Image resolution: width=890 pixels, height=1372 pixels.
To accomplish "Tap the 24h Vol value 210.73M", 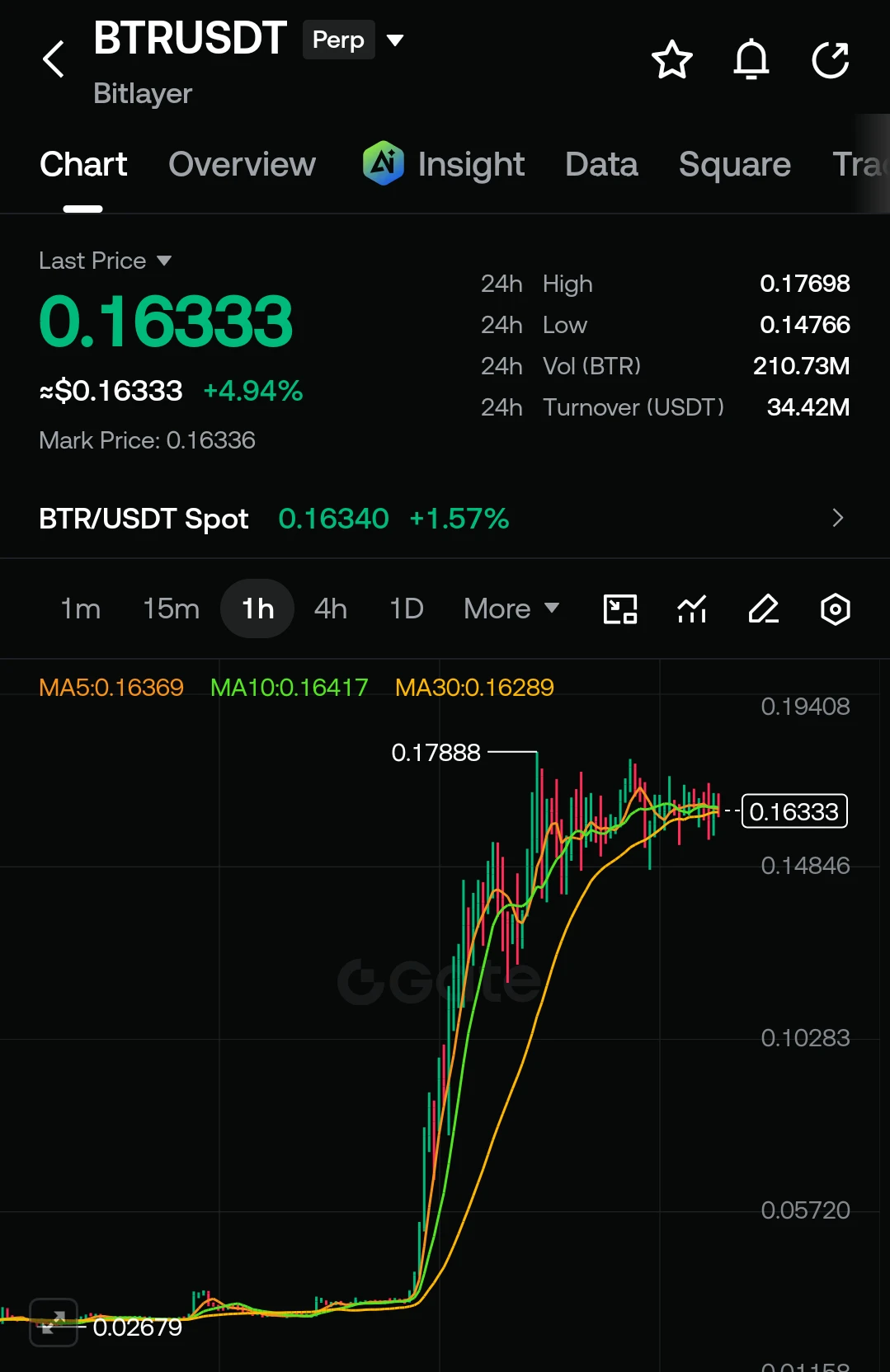I will pyautogui.click(x=801, y=366).
